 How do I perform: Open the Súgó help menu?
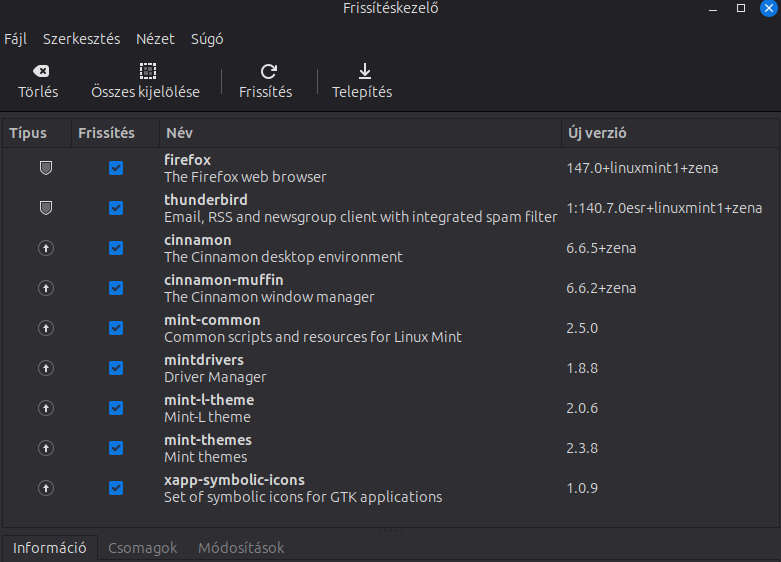click(x=207, y=40)
